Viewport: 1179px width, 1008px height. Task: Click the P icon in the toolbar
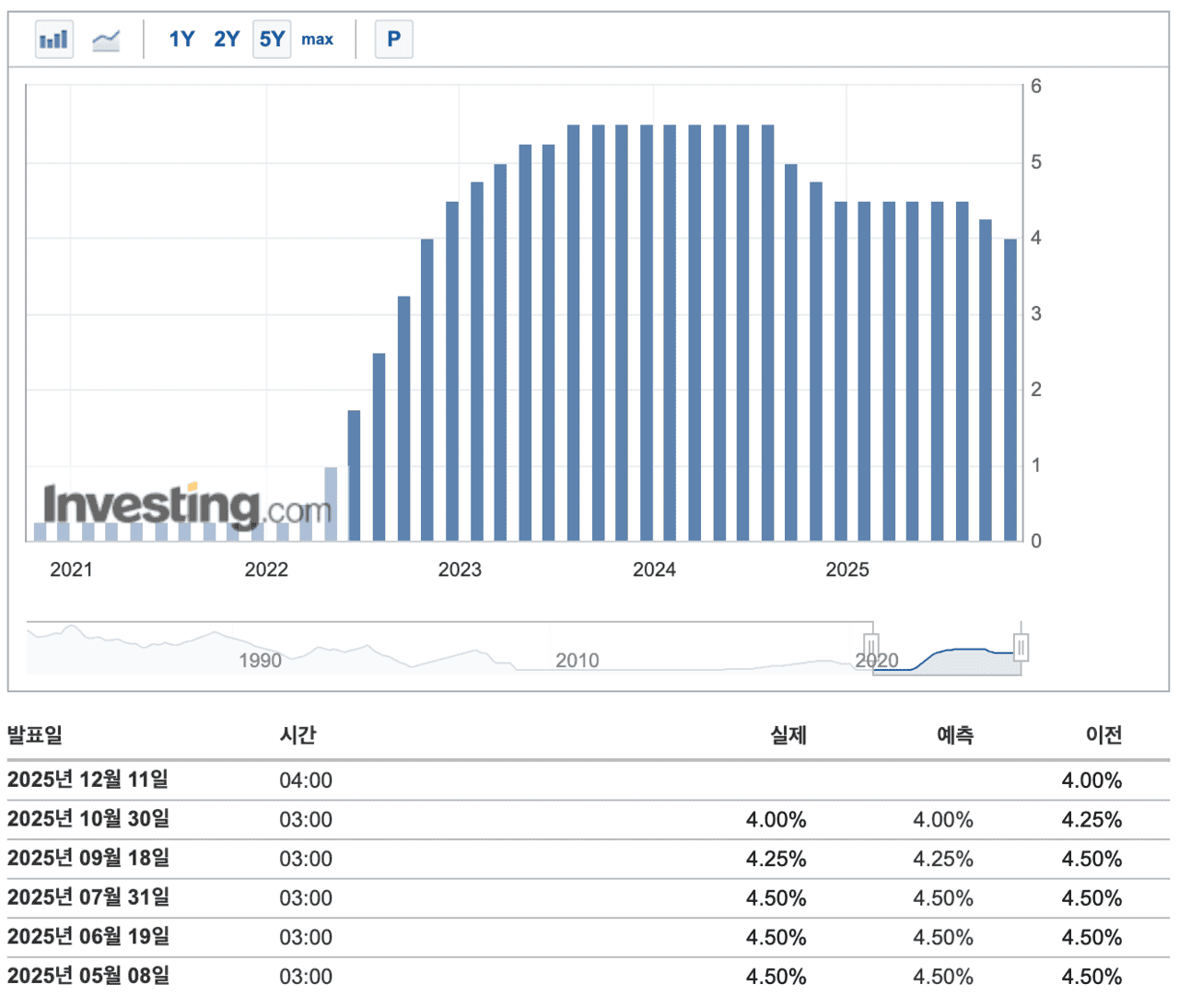[x=393, y=39]
